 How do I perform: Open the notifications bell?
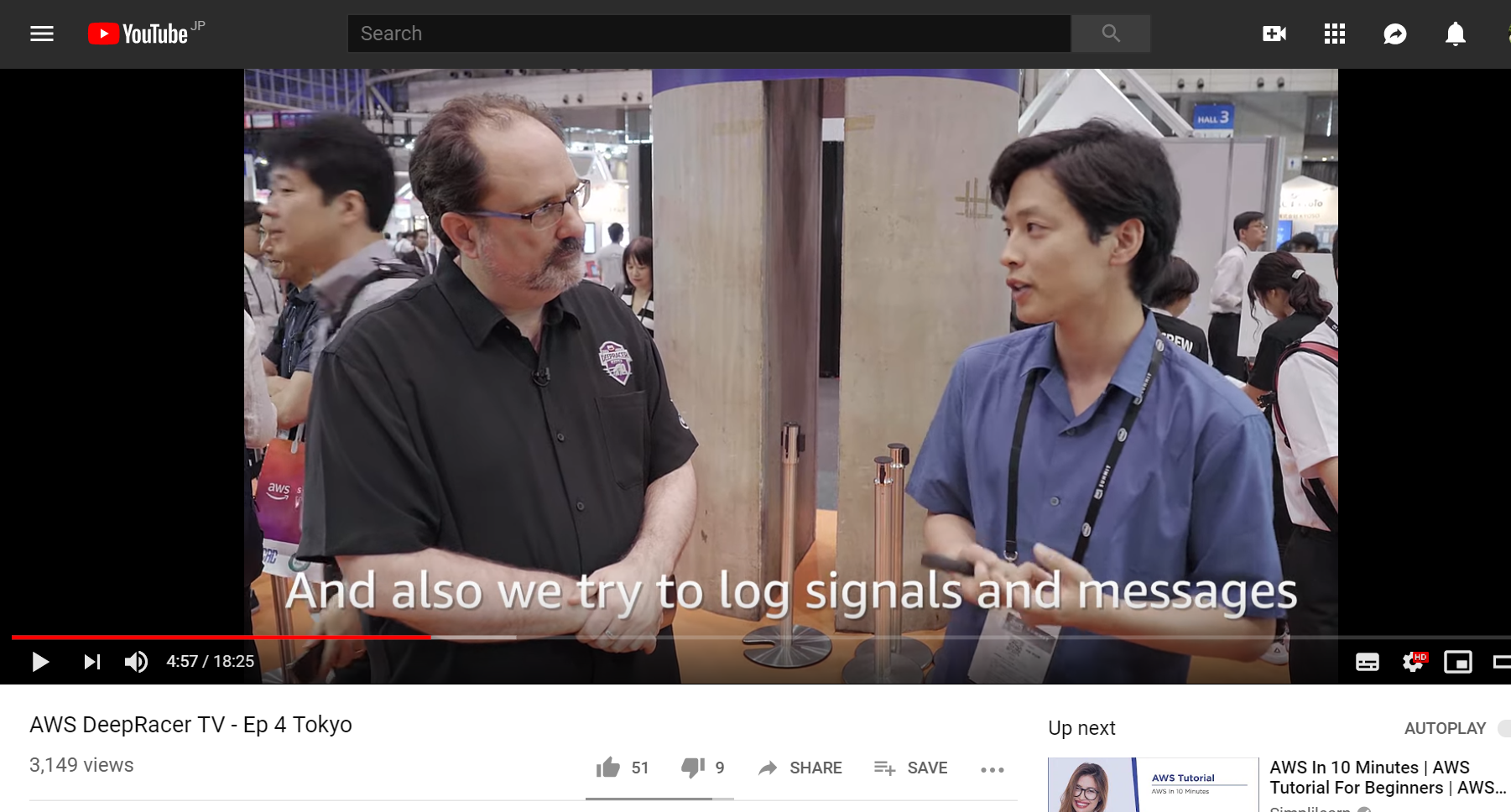click(1455, 34)
